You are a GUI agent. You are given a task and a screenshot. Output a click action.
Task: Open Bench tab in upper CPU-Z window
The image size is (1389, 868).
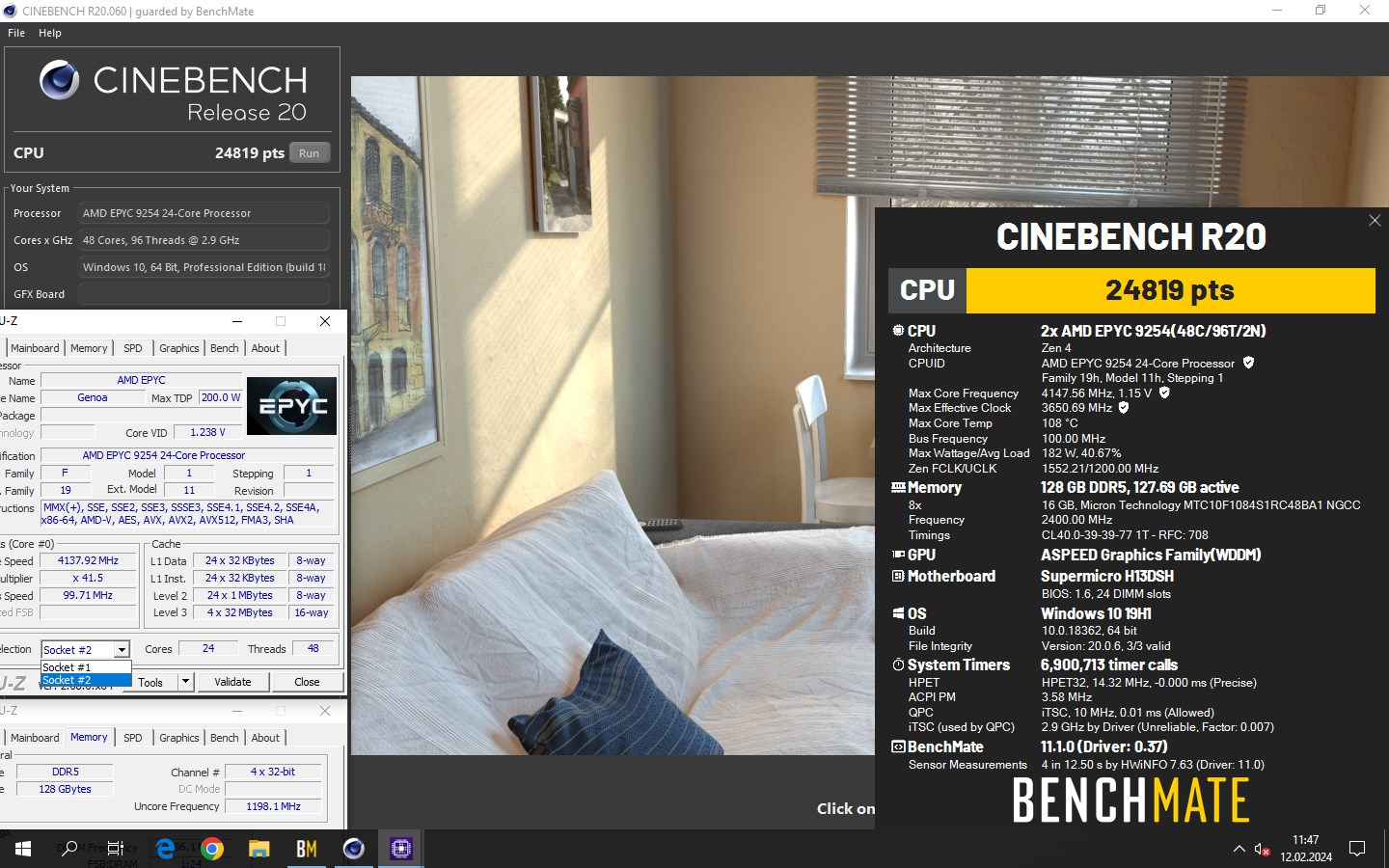(x=225, y=348)
